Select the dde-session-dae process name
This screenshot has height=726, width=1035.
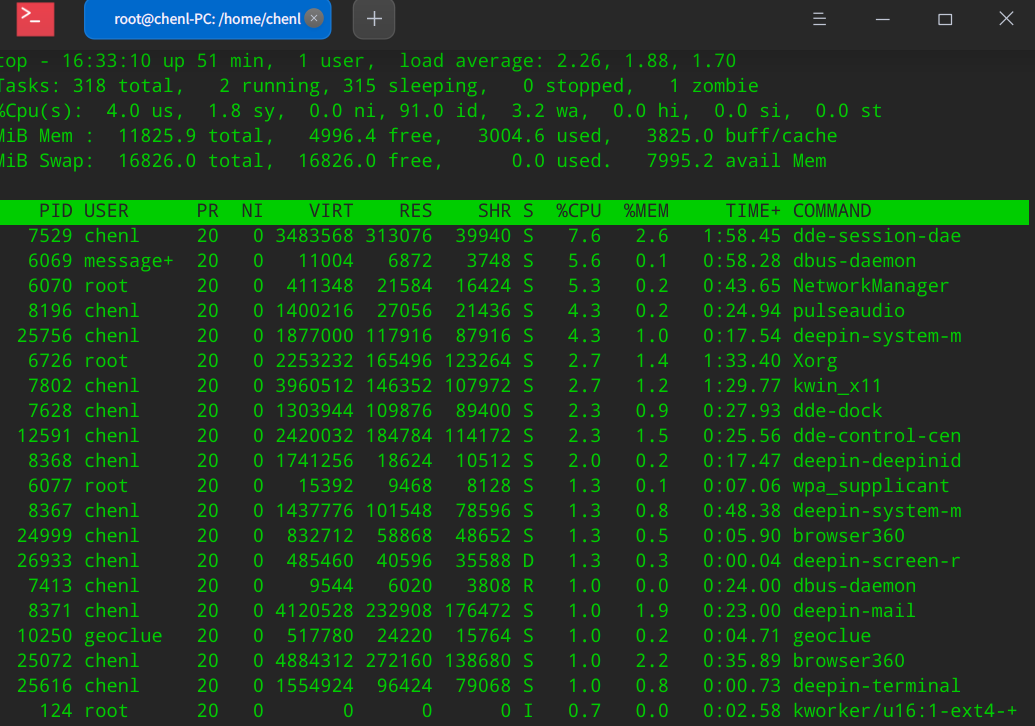click(x=876, y=236)
